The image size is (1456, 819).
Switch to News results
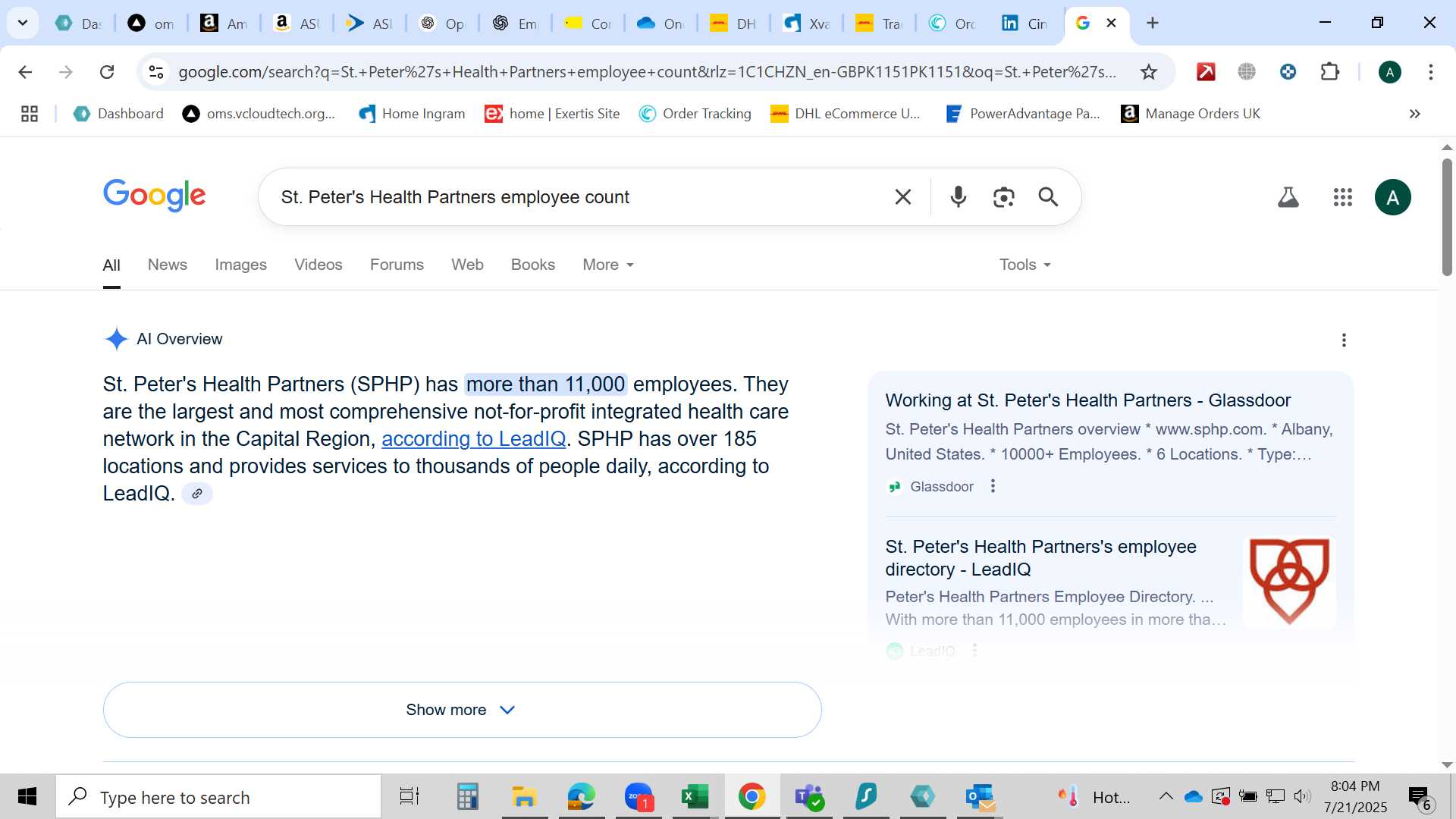pos(168,265)
